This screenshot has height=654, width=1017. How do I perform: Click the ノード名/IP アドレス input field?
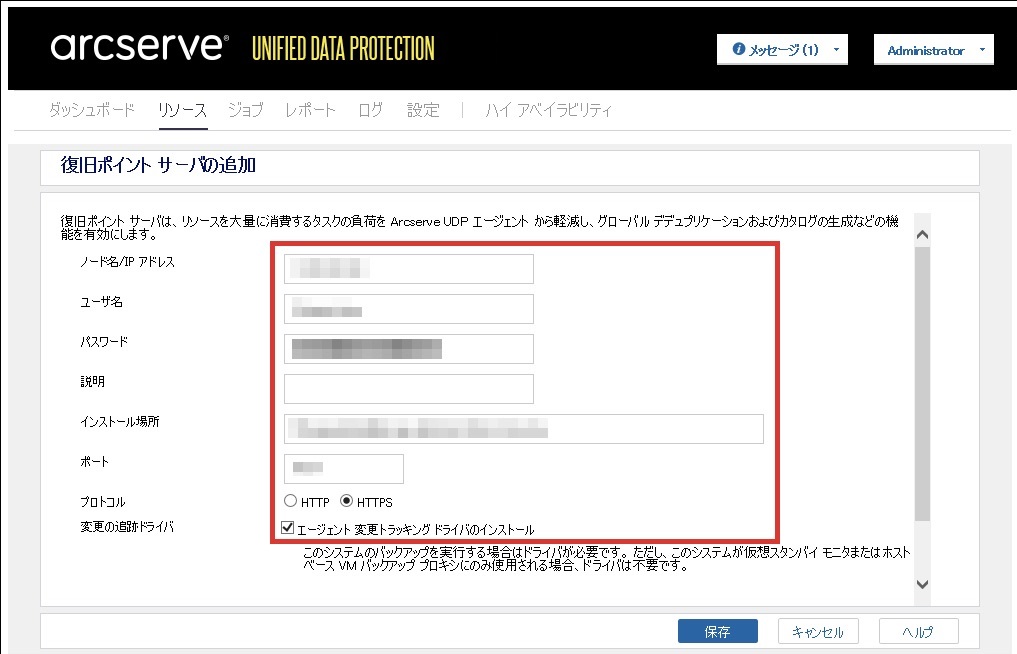click(409, 269)
